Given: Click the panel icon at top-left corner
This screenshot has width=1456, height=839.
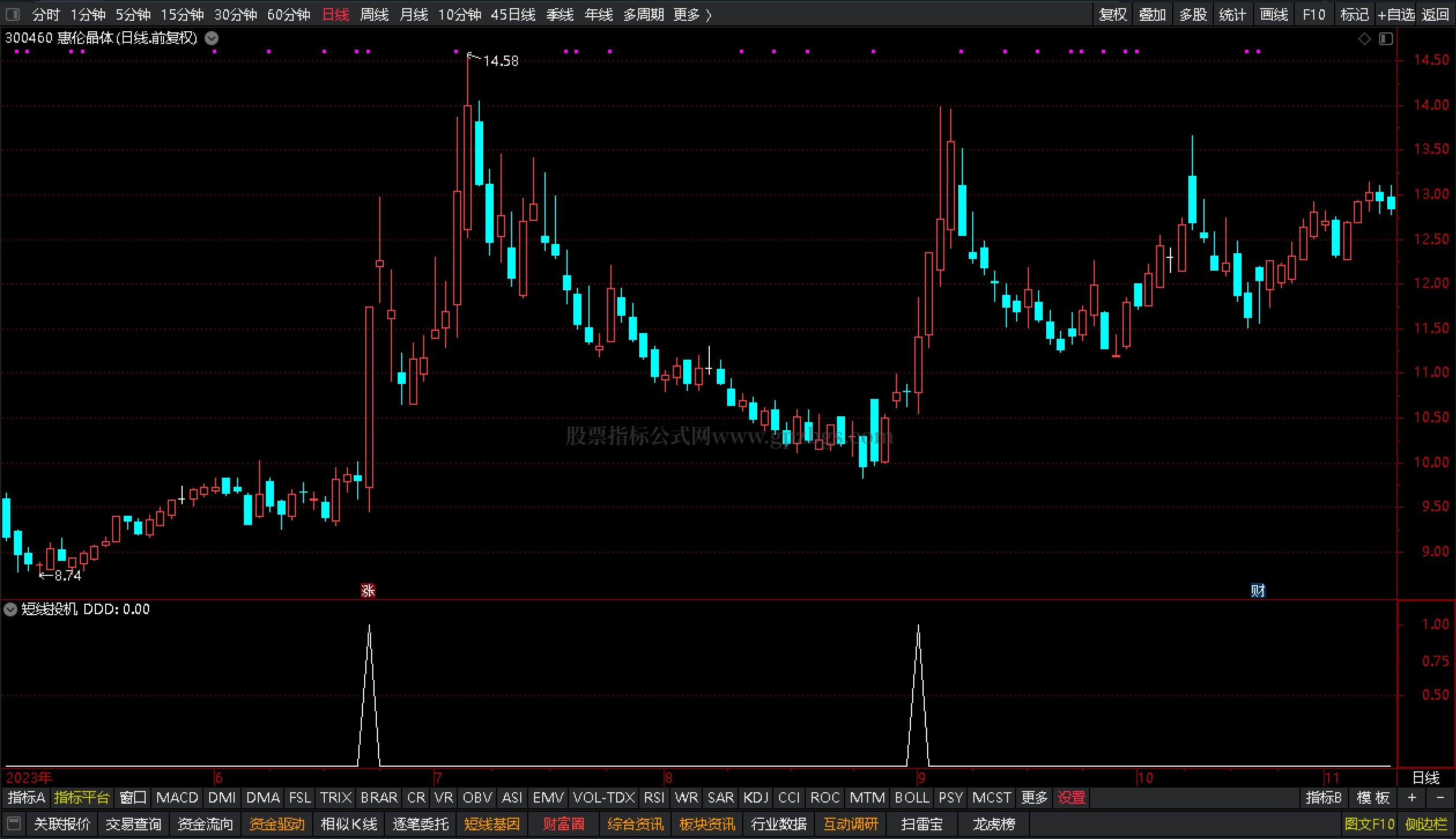Looking at the screenshot, I should [x=13, y=14].
